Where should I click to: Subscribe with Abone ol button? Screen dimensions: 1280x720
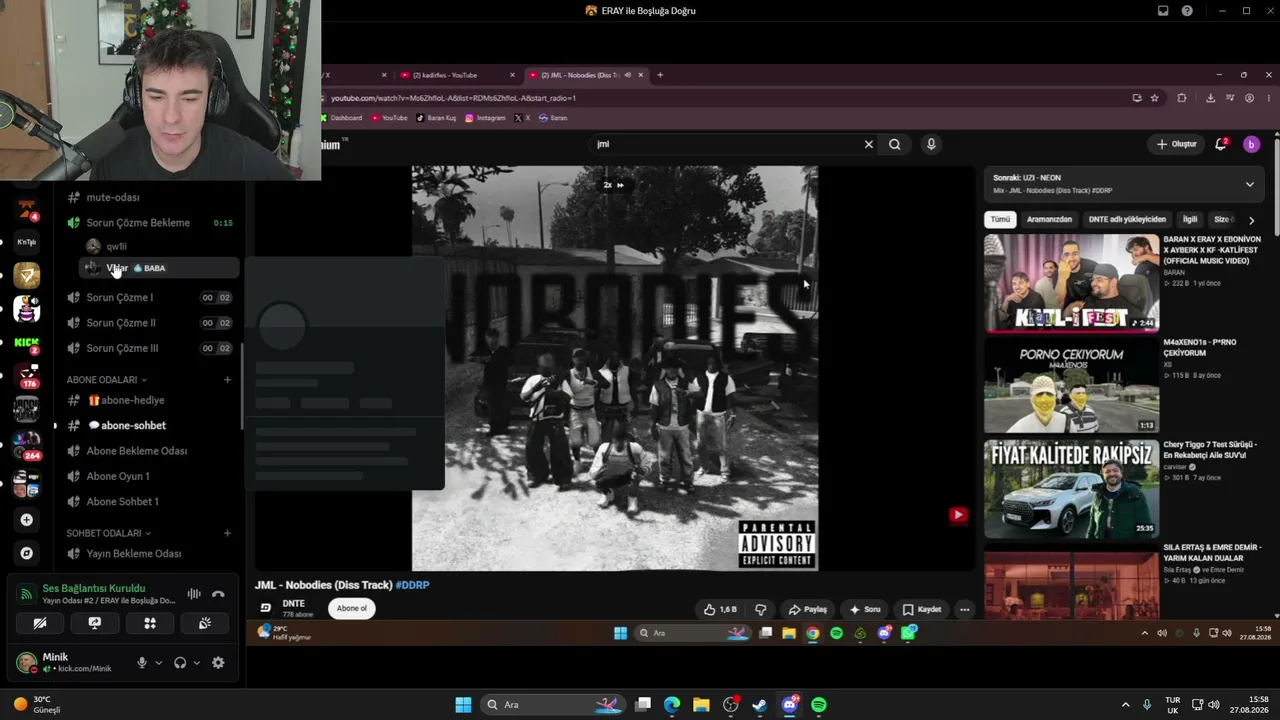pyautogui.click(x=351, y=608)
